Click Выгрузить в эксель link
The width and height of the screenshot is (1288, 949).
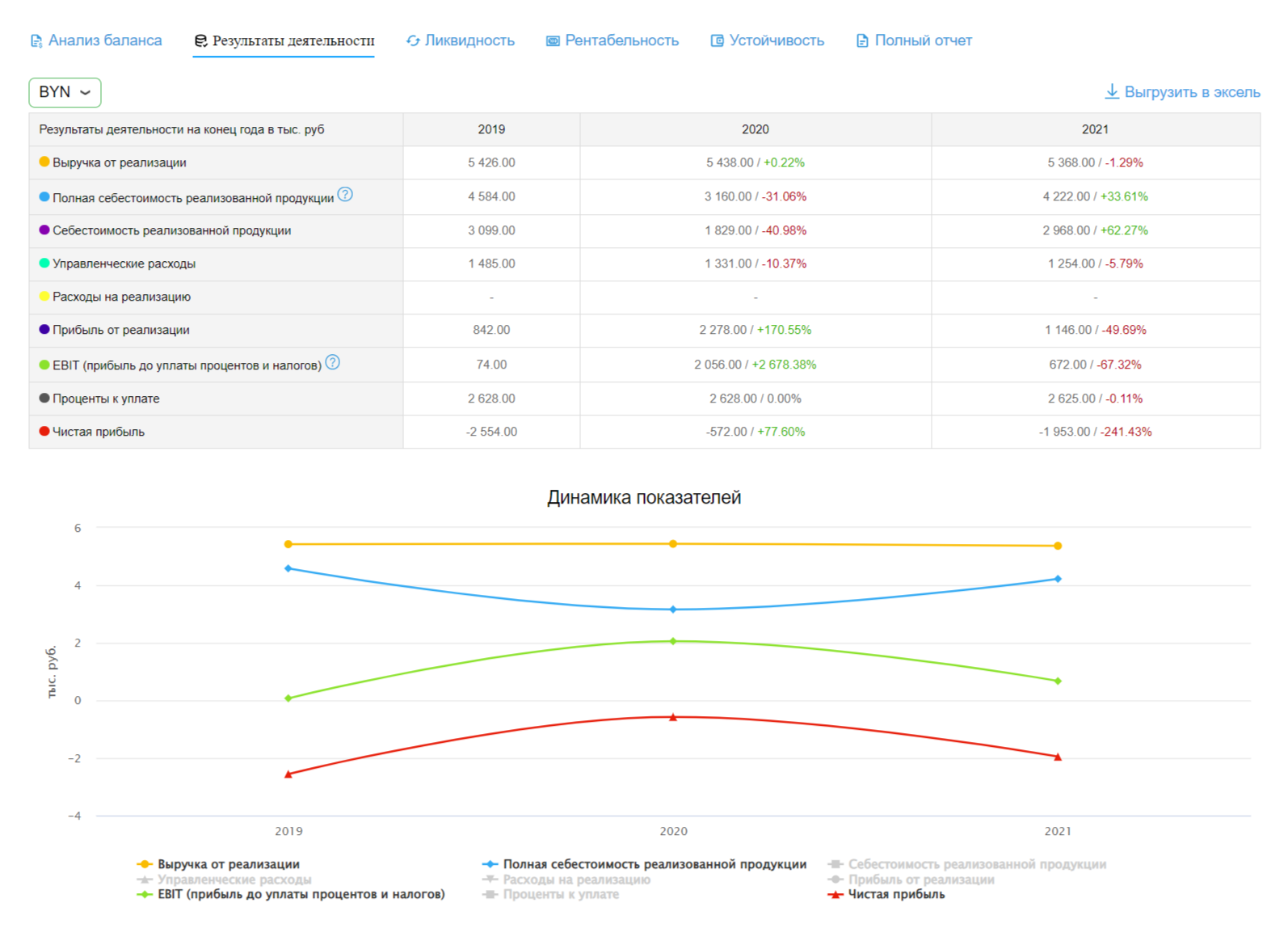(1191, 92)
